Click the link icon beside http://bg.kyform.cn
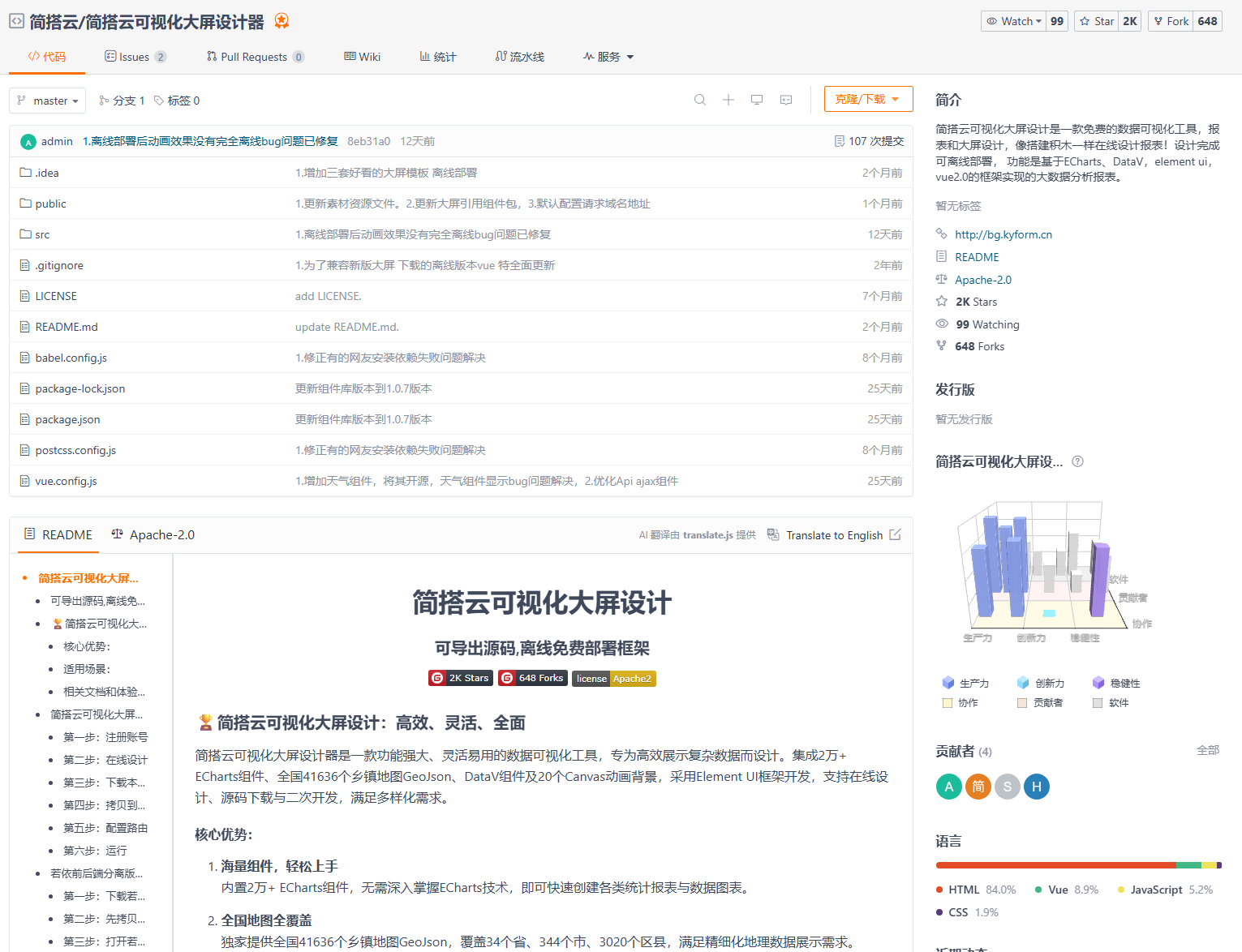Image resolution: width=1242 pixels, height=952 pixels. pos(942,234)
